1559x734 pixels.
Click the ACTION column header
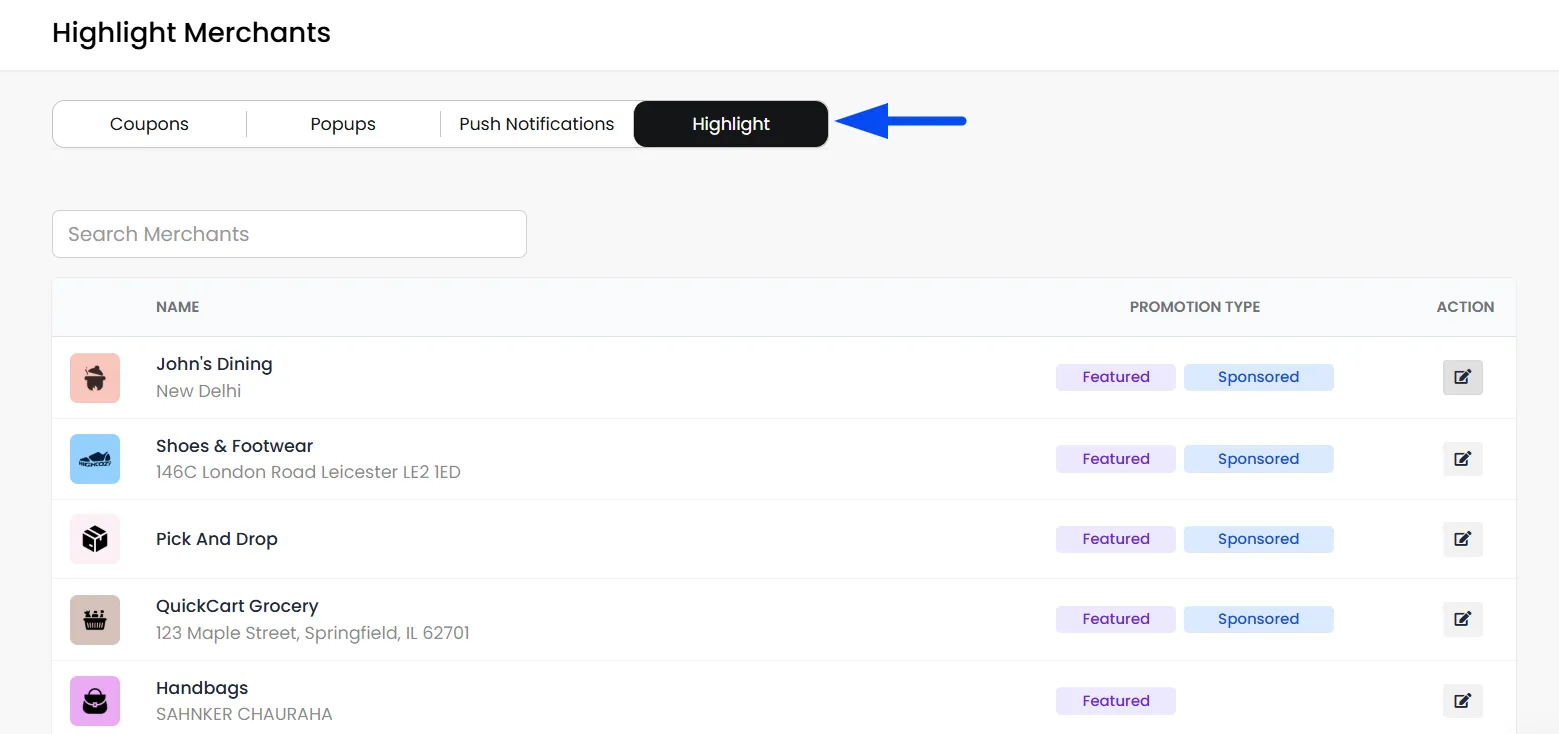1466,307
